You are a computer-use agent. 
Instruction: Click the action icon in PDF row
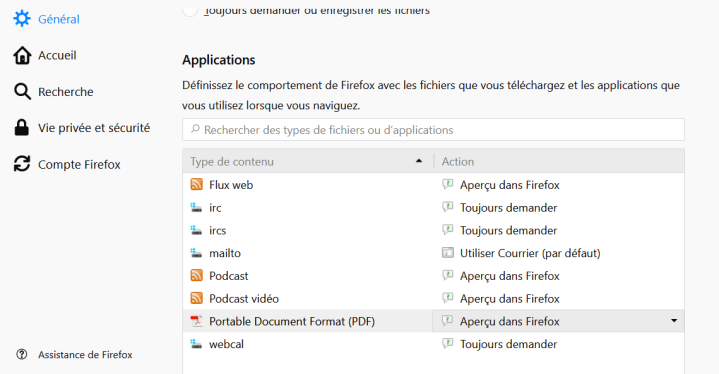pyautogui.click(x=448, y=320)
